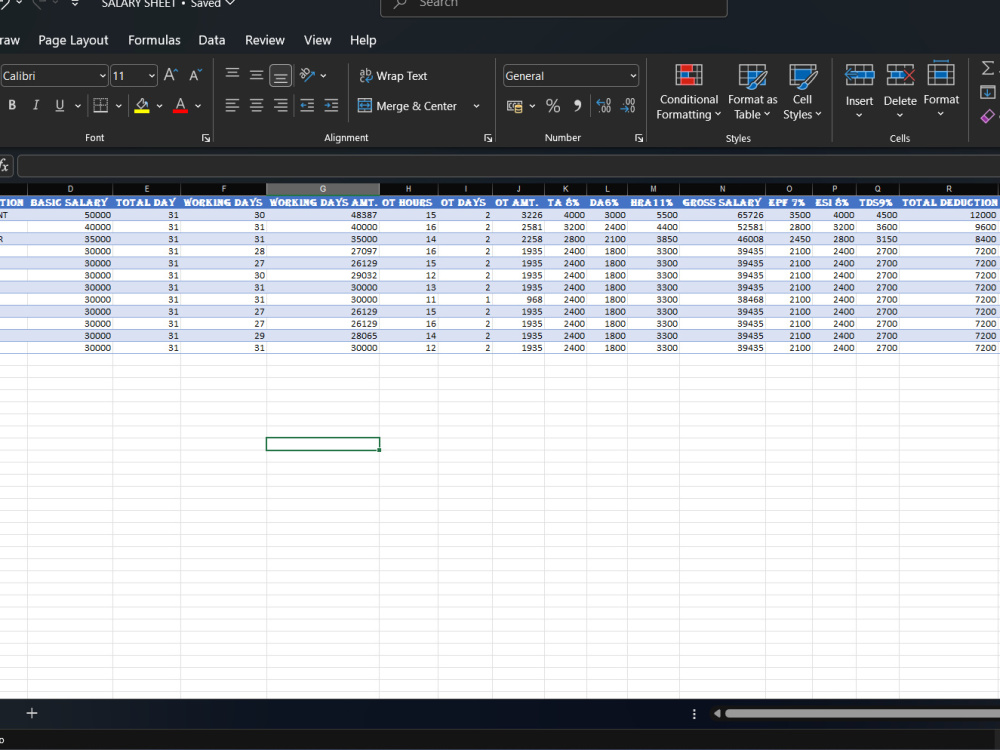Toggle Bold formatting

click(12, 105)
